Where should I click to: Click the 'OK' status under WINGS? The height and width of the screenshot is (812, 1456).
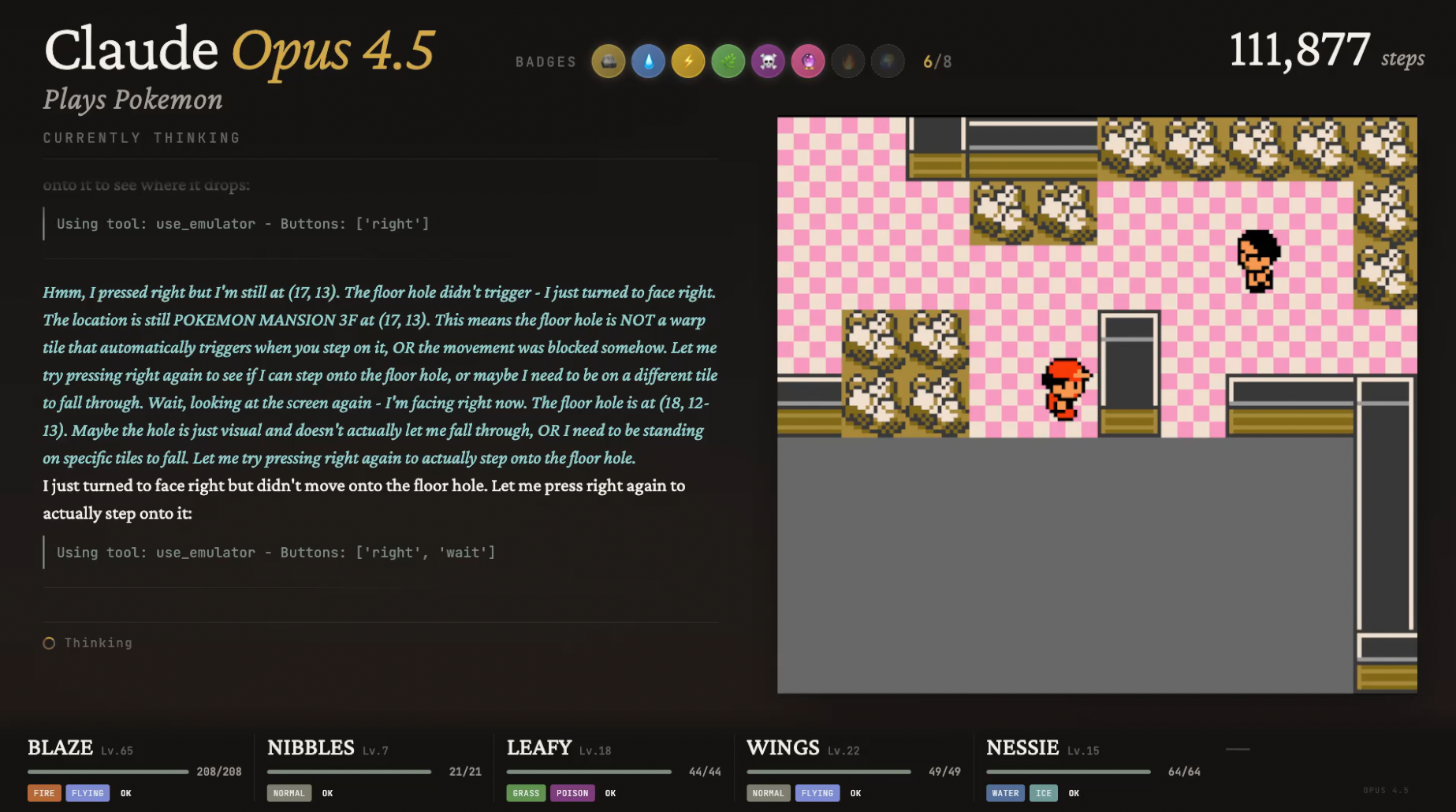point(856,793)
